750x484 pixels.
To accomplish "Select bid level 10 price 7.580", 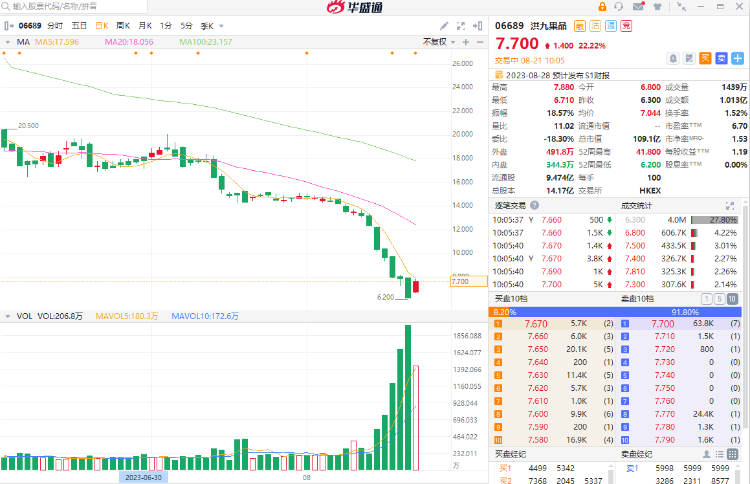I will pyautogui.click(x=538, y=440).
